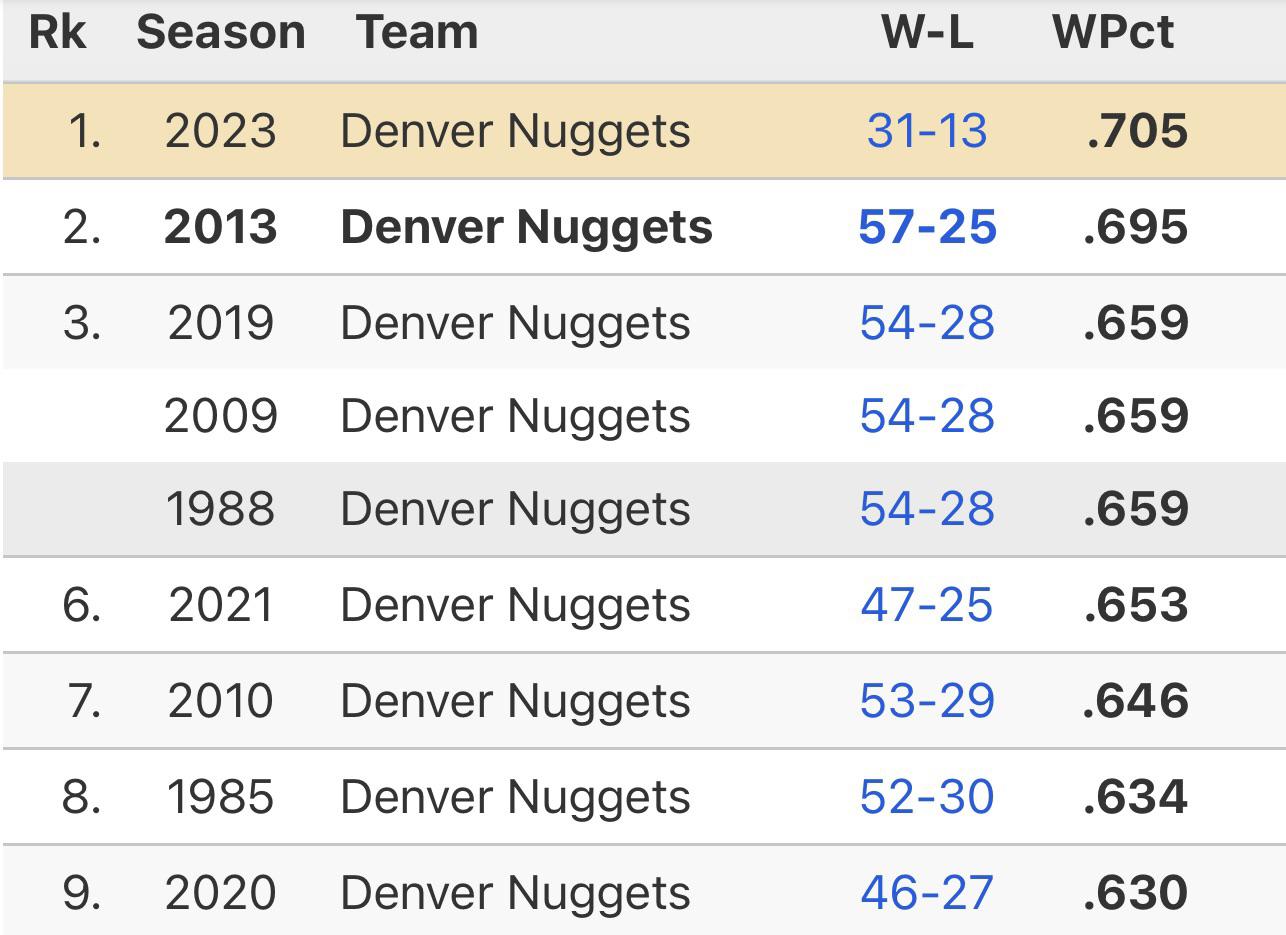Click Denver Nuggets in the 2021 row
Screen dimensions: 1286x935
pos(515,605)
